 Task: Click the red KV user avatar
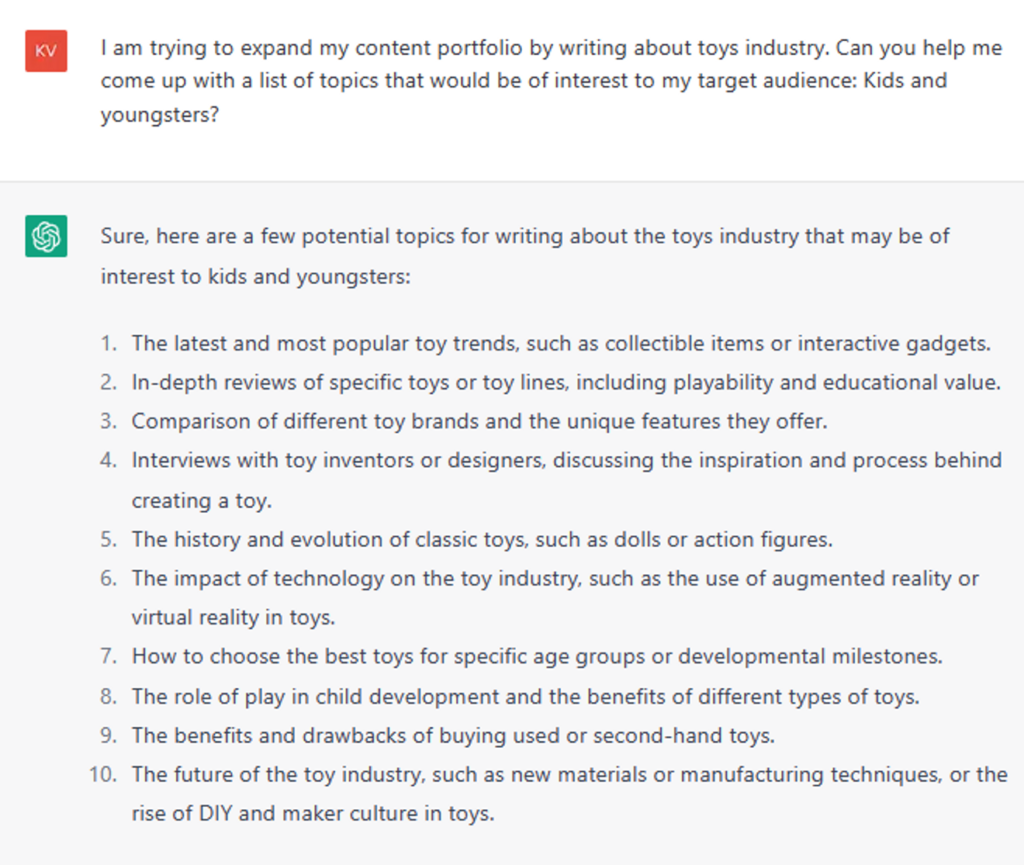pos(46,50)
